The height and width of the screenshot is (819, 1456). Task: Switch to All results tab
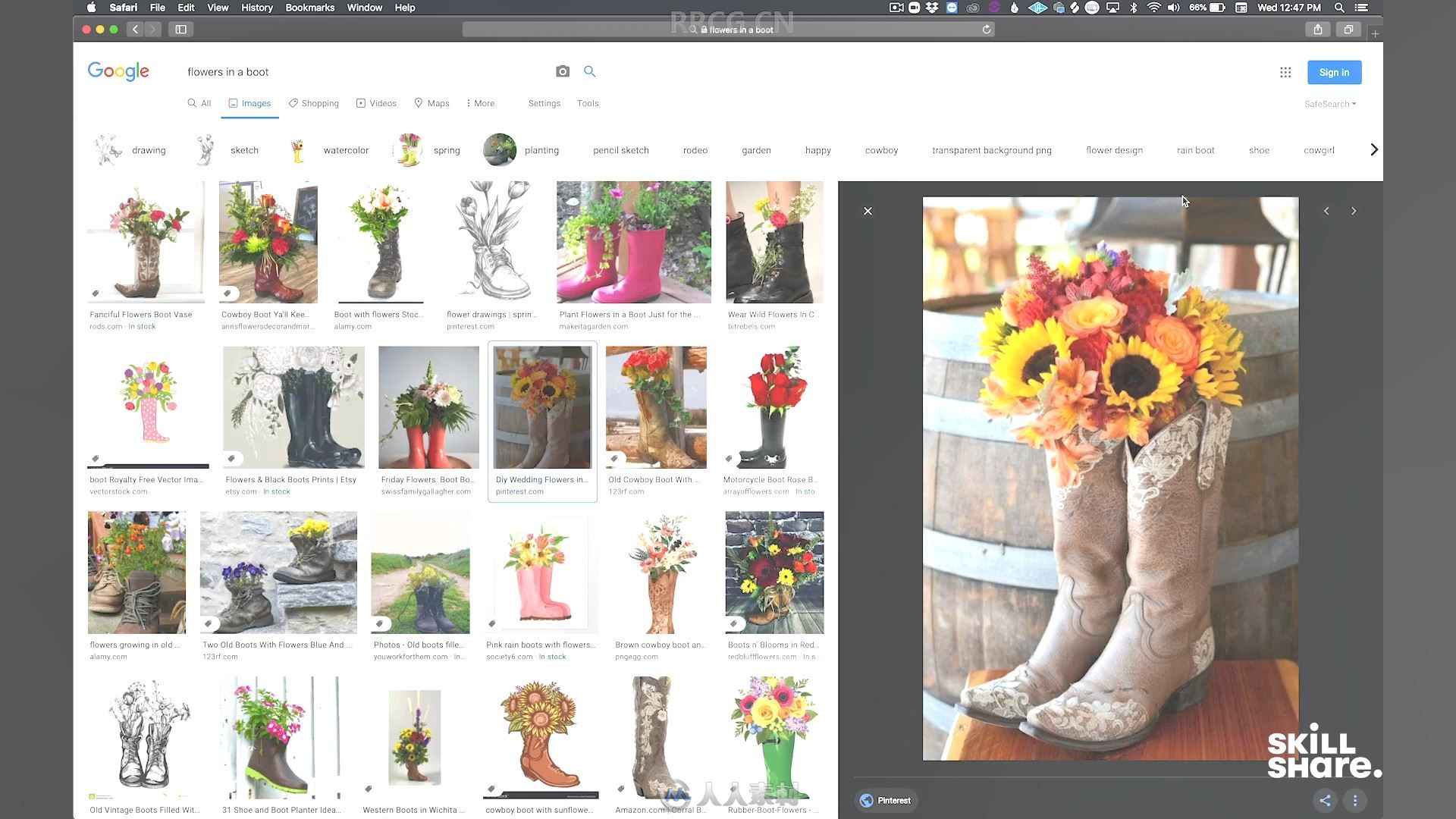pyautogui.click(x=199, y=103)
